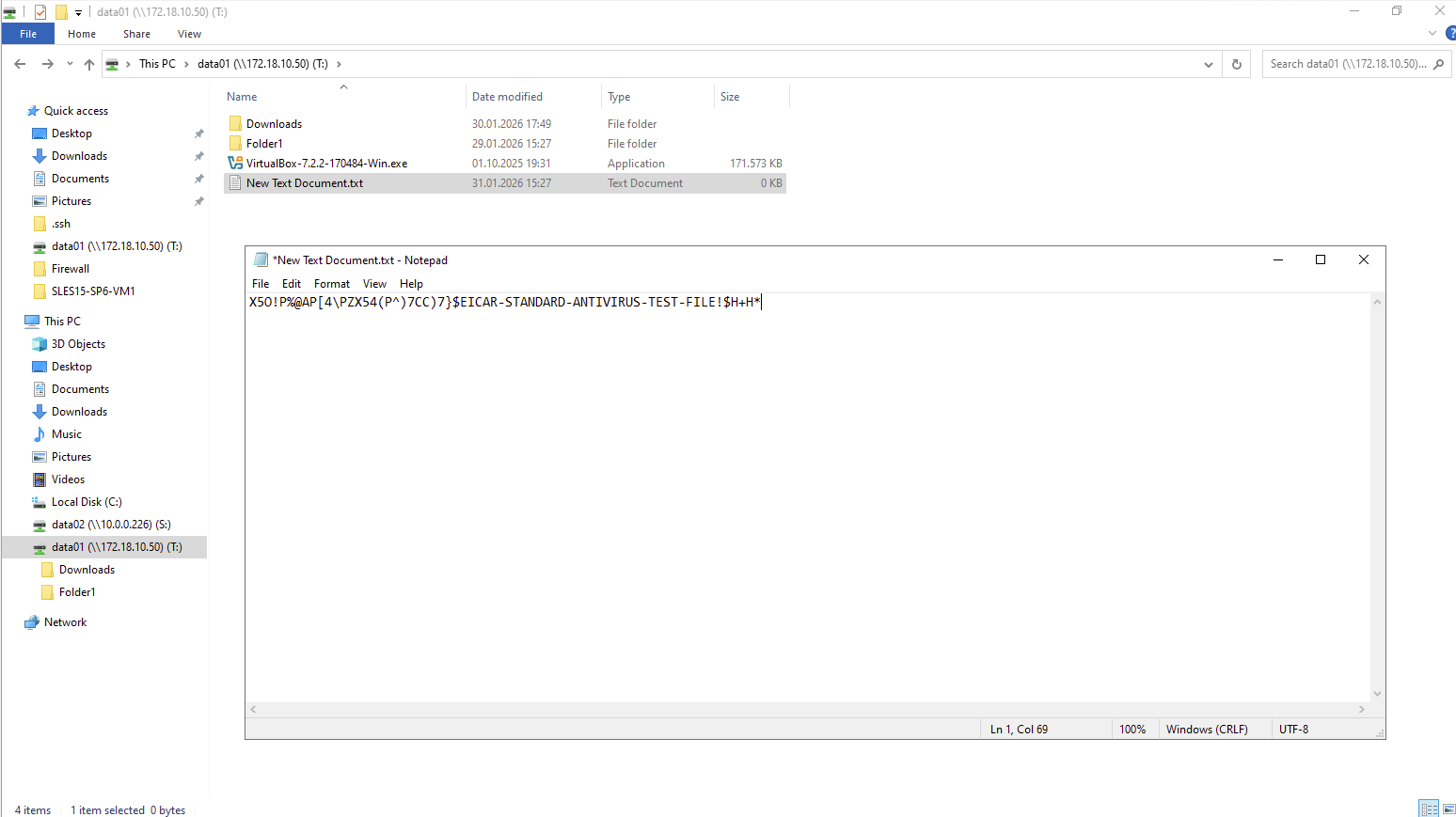Viewport: 1456px width, 817px height.
Task: Open Desktop under This PC
Action: click(x=71, y=367)
